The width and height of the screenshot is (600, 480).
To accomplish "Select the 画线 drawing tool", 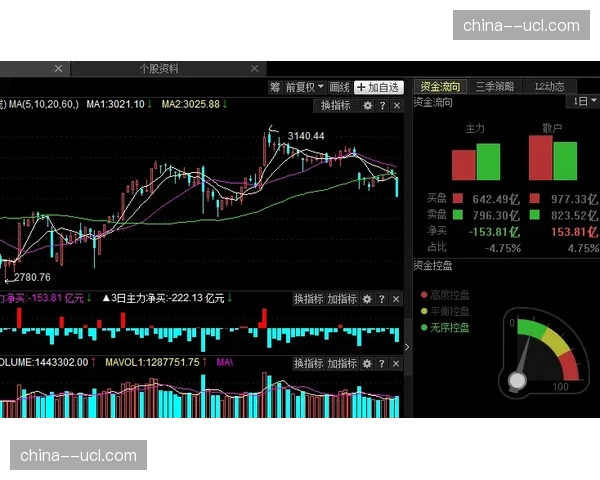I will (339, 87).
